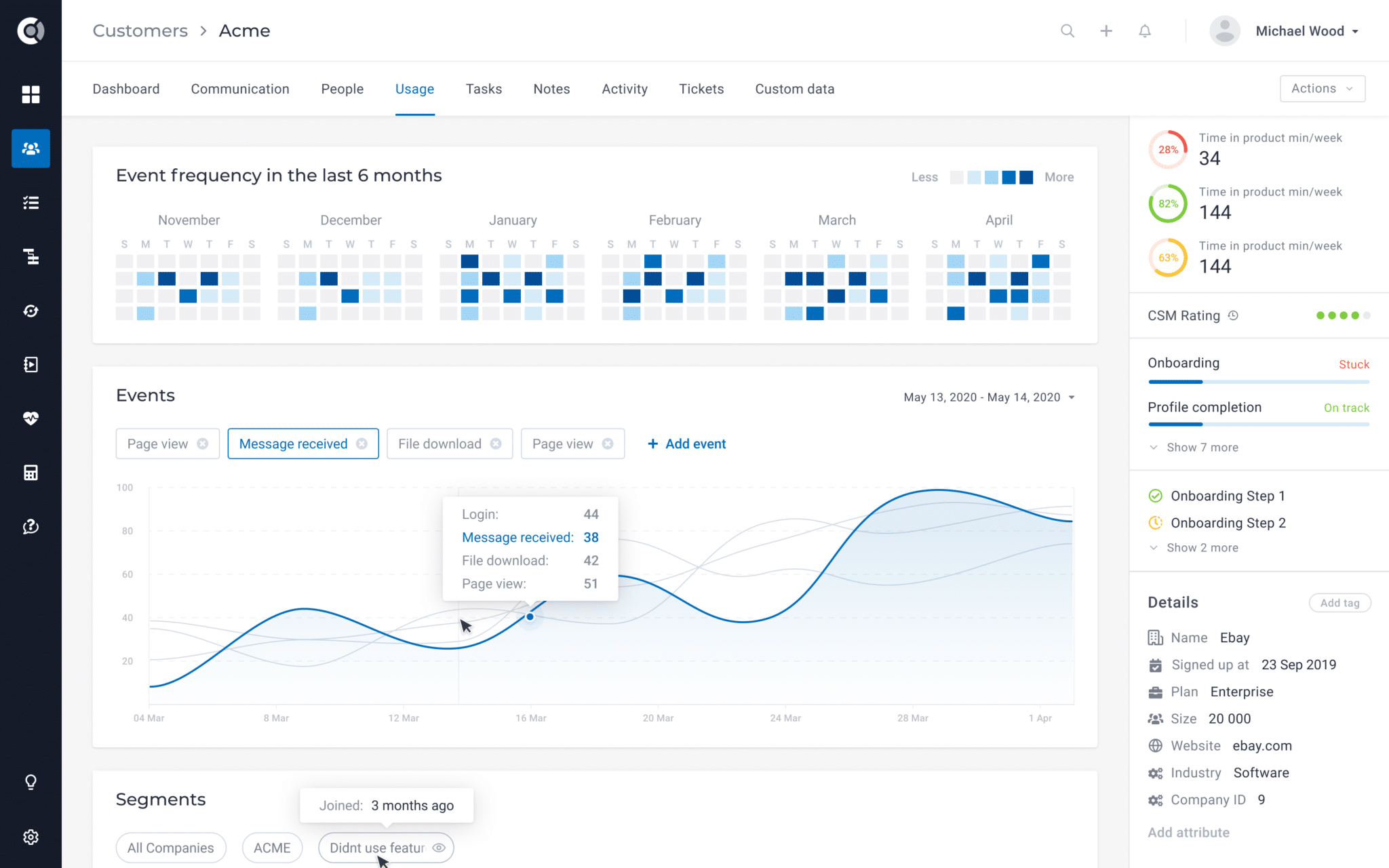The height and width of the screenshot is (868, 1389).
Task: Toggle Onboarding Step 2 completion status
Action: tap(1154, 522)
